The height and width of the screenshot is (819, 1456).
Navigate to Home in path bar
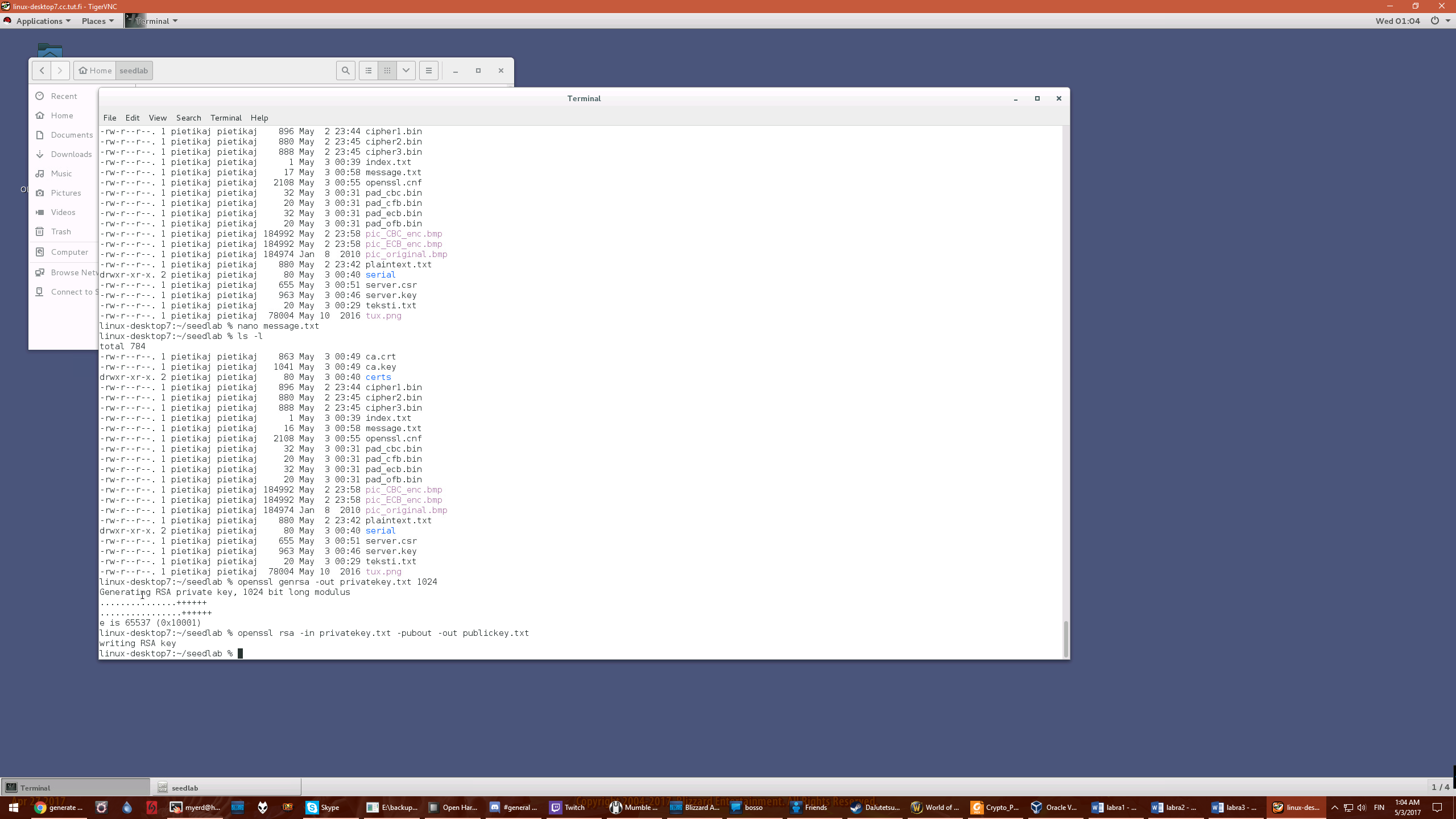pyautogui.click(x=95, y=71)
